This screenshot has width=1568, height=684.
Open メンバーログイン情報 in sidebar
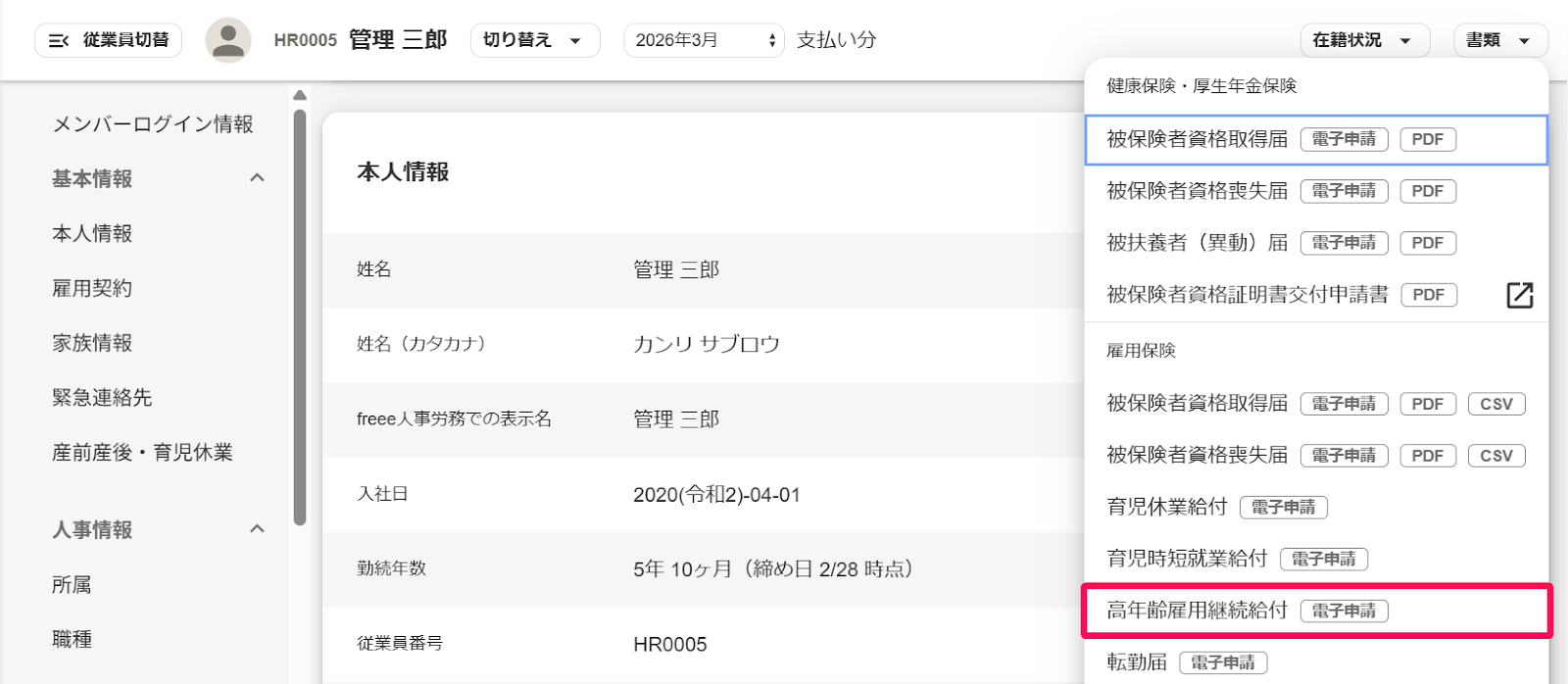pos(153,123)
